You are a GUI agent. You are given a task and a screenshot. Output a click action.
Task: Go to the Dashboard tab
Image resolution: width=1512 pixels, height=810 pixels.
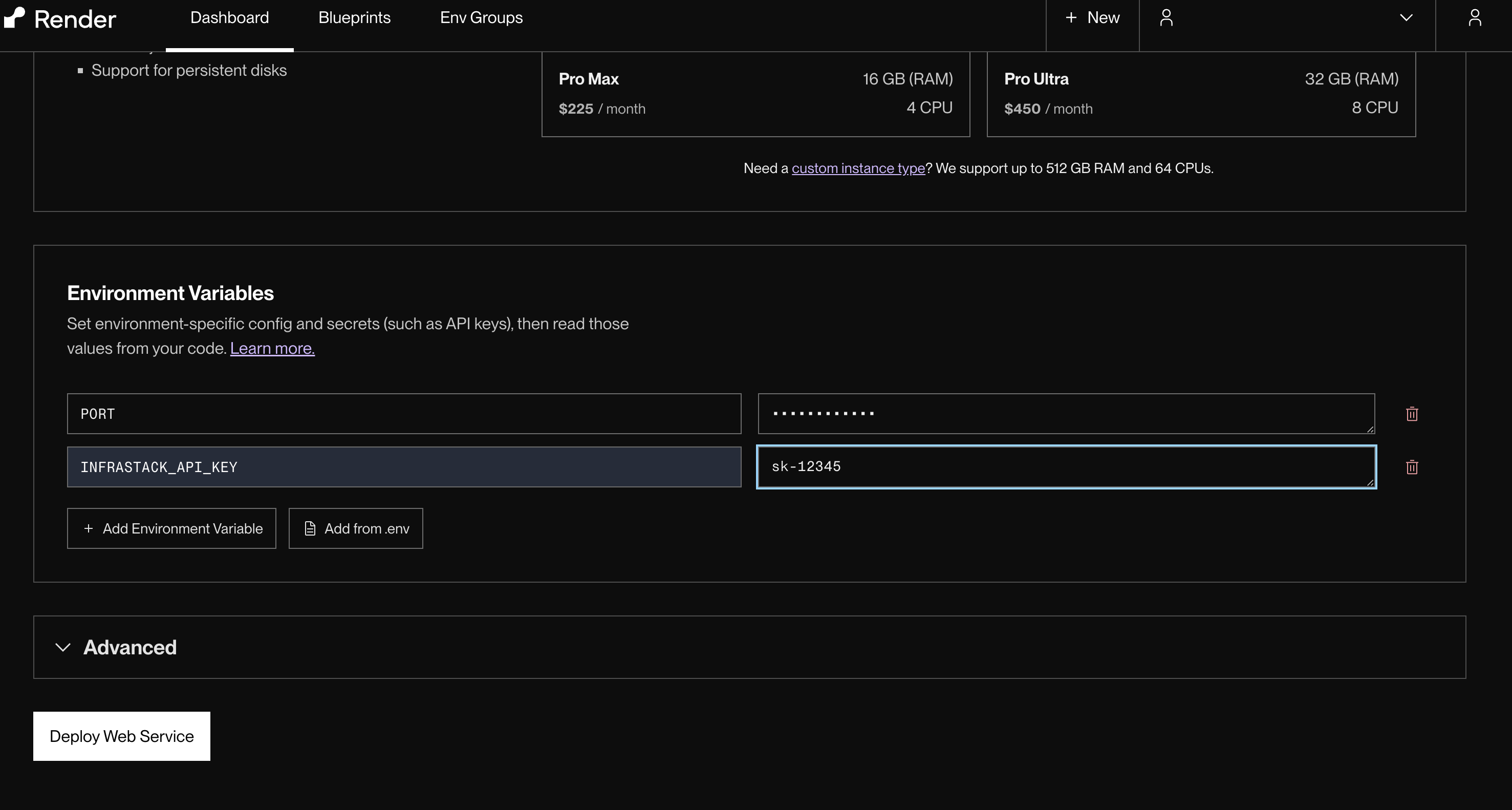pyautogui.click(x=229, y=17)
